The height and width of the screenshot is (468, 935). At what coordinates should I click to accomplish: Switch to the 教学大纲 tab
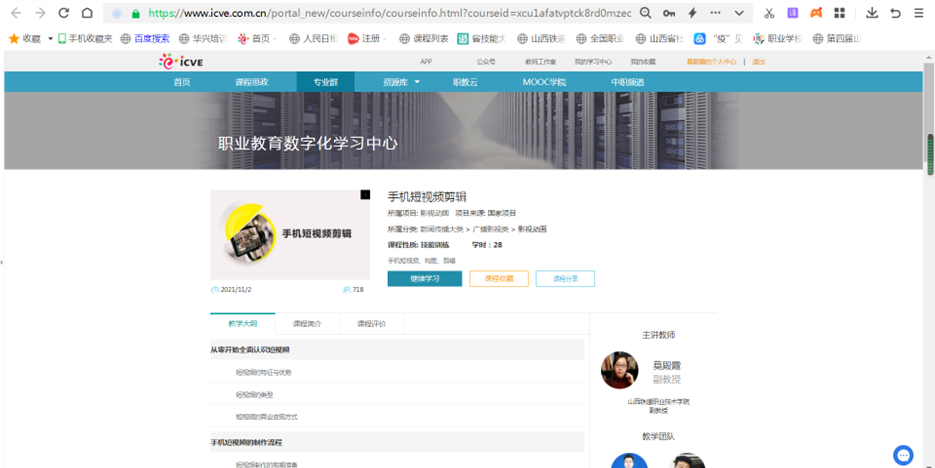[243, 324]
